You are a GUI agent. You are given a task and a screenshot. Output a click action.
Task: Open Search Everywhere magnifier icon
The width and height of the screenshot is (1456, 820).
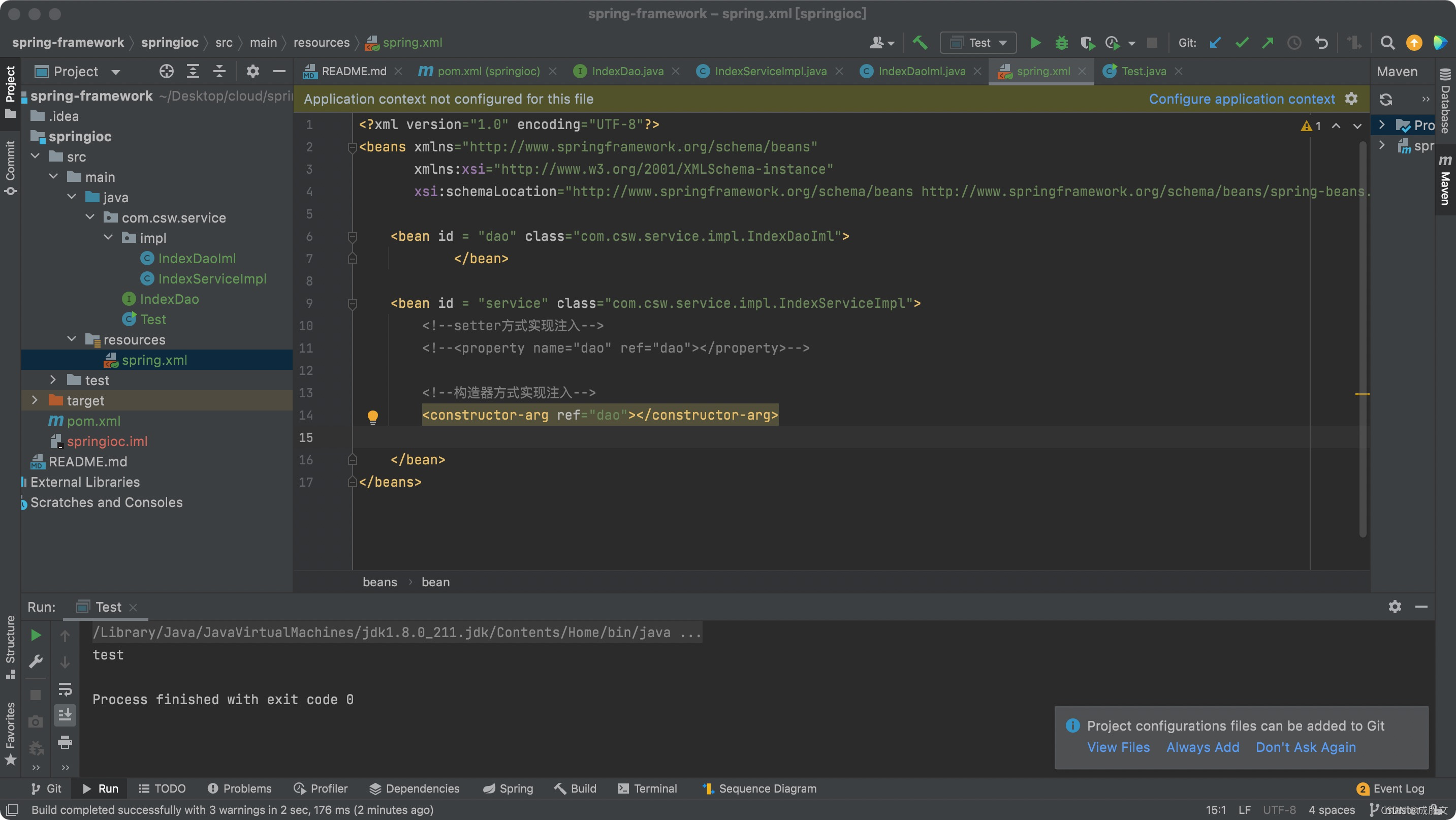pos(1387,43)
